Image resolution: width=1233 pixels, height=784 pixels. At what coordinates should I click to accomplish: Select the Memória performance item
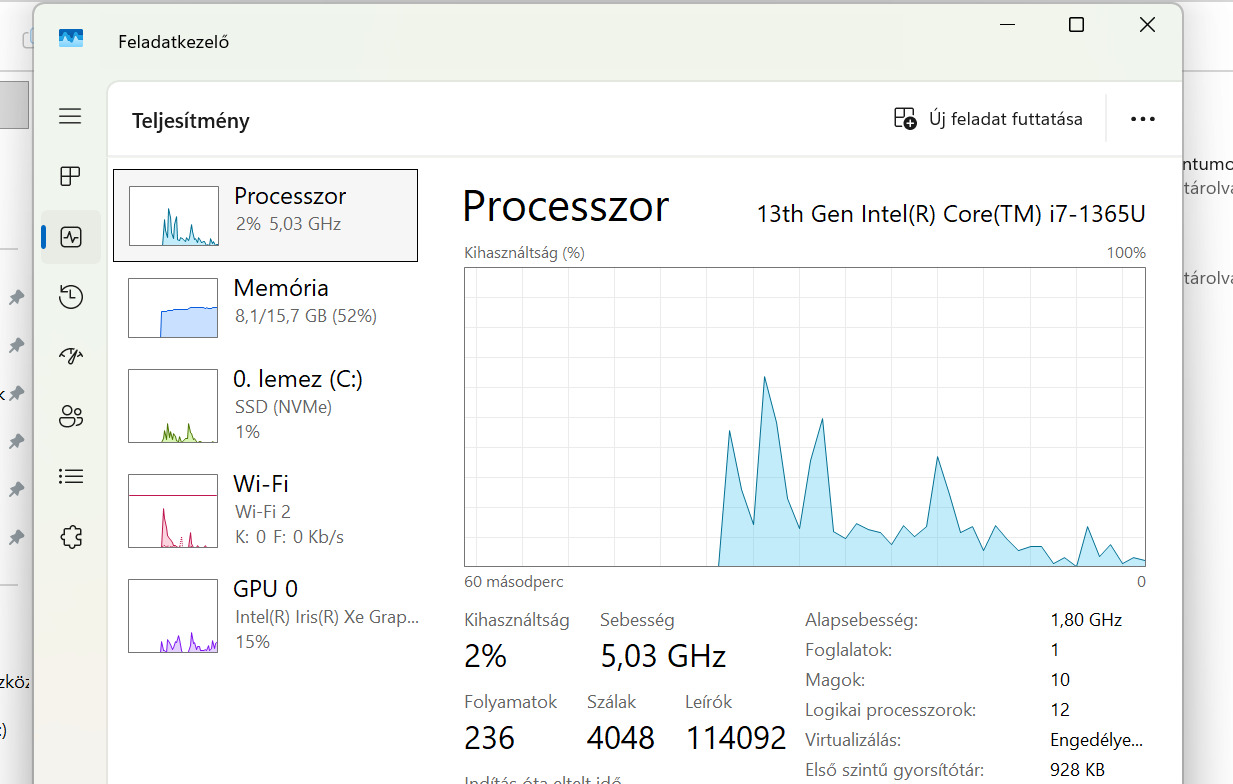(265, 307)
